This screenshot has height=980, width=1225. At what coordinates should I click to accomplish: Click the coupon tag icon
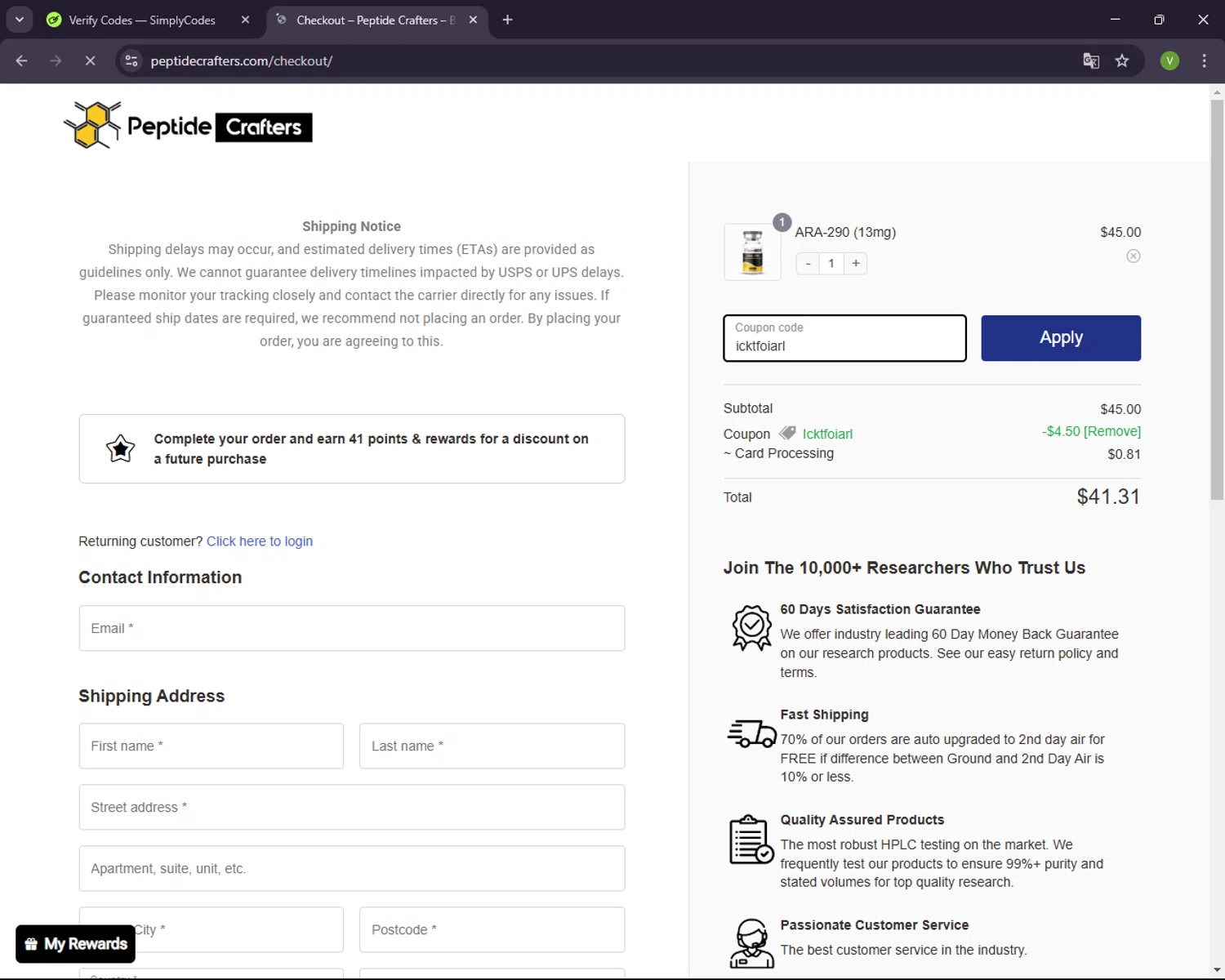click(x=787, y=433)
